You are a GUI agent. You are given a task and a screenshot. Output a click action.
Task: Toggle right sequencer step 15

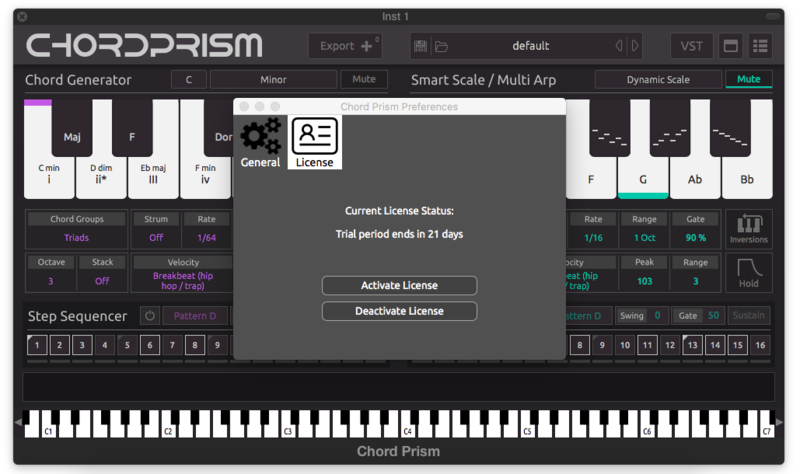(738, 345)
